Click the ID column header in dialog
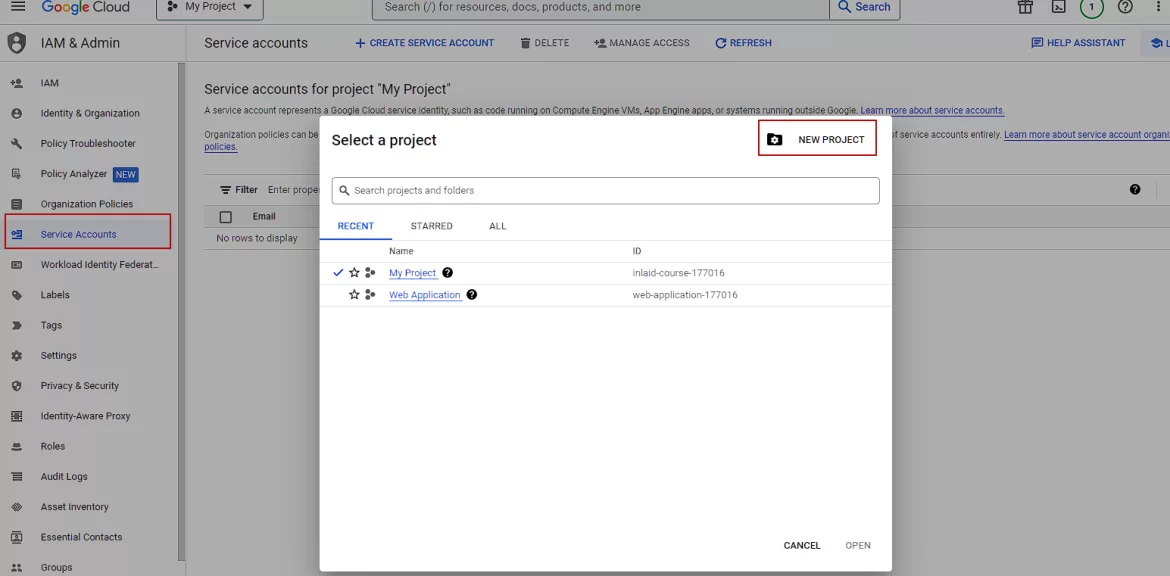Image resolution: width=1170 pixels, height=576 pixels. point(637,251)
